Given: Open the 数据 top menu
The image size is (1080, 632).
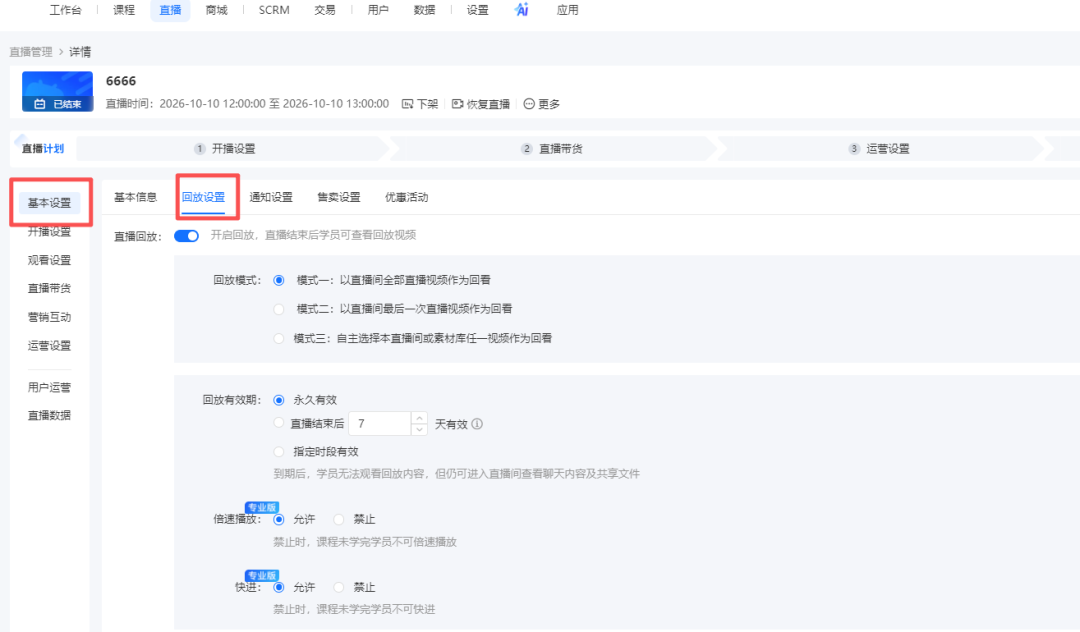Looking at the screenshot, I should tap(424, 10).
